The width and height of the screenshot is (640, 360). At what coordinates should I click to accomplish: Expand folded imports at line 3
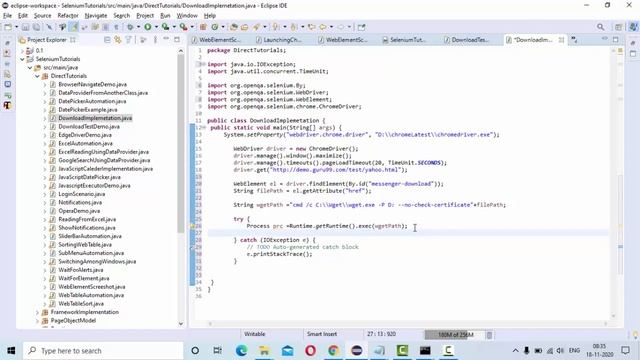[x=203, y=64]
